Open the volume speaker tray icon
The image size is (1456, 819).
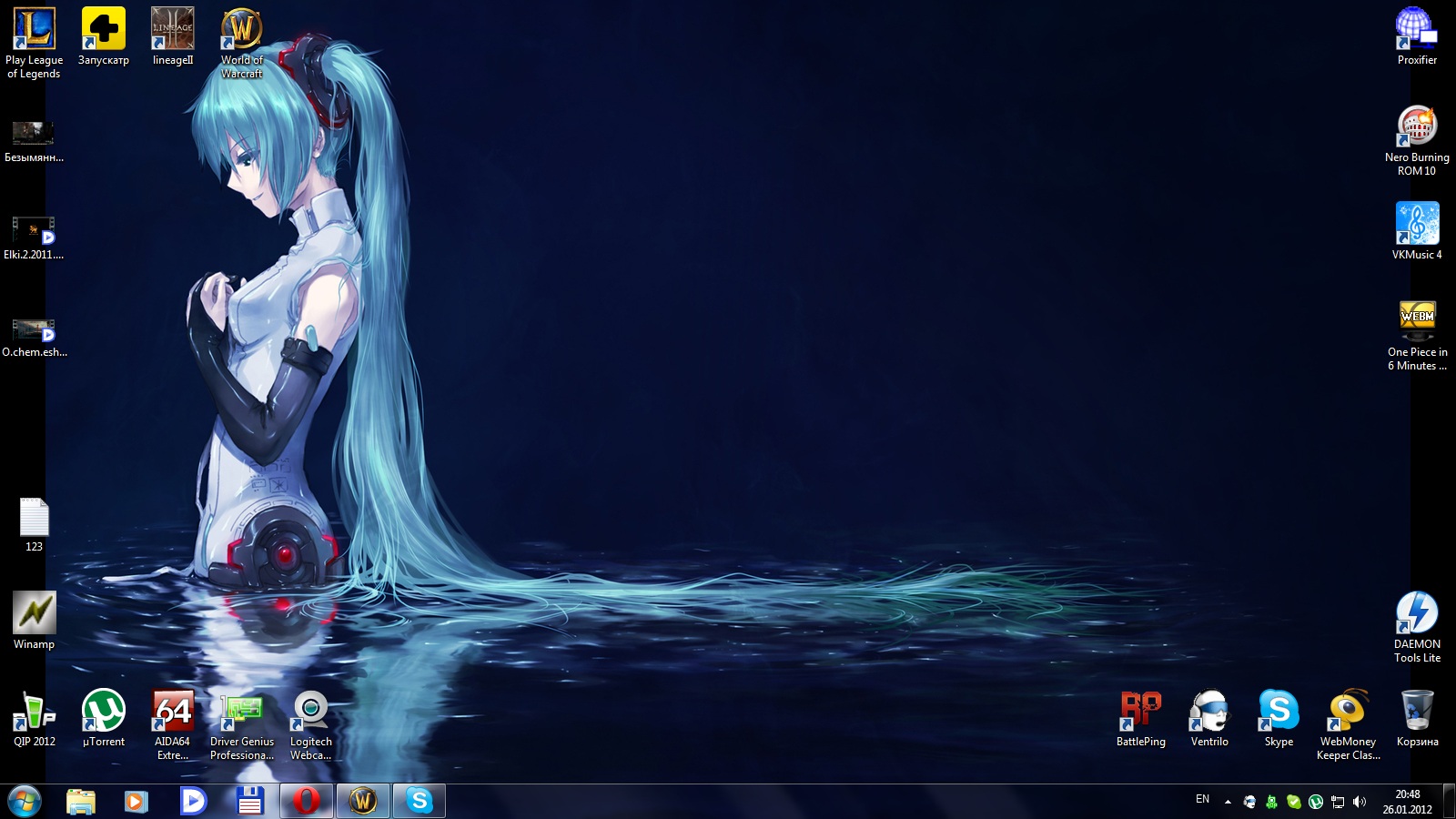tap(1360, 802)
